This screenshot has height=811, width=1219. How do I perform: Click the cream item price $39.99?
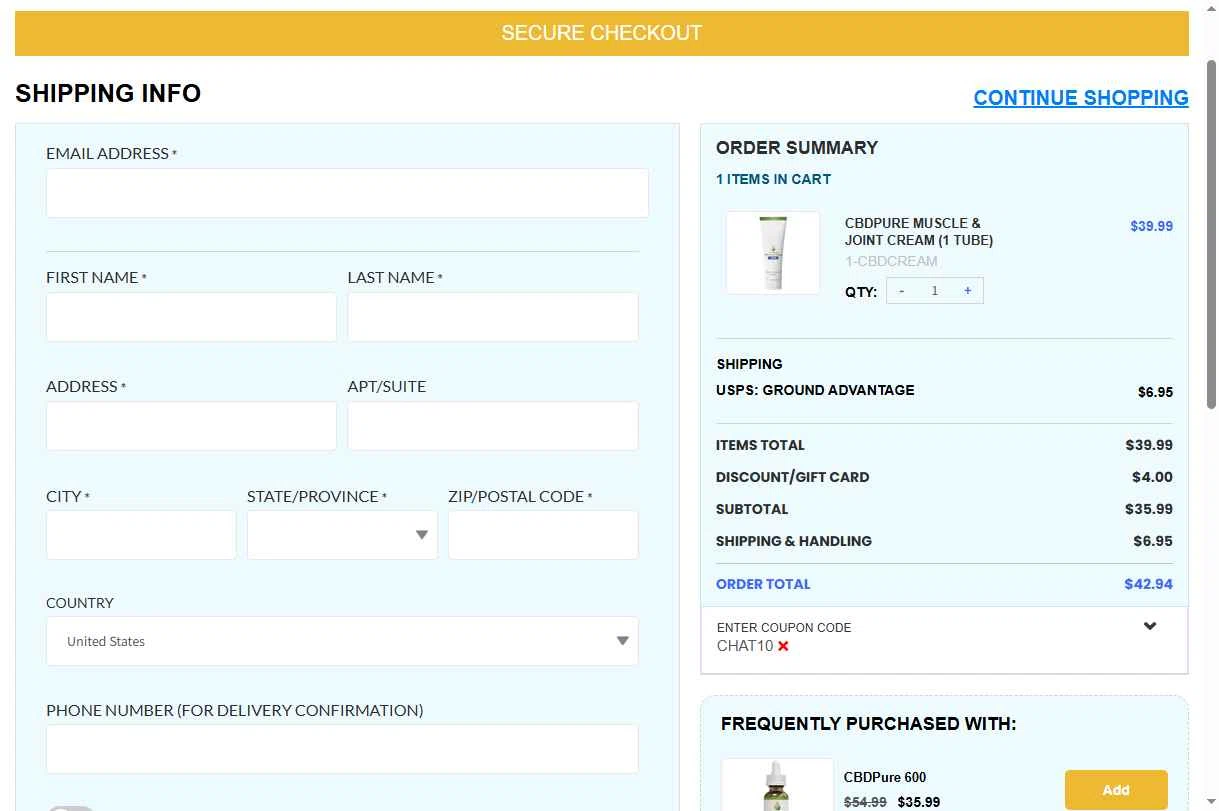click(x=1152, y=226)
